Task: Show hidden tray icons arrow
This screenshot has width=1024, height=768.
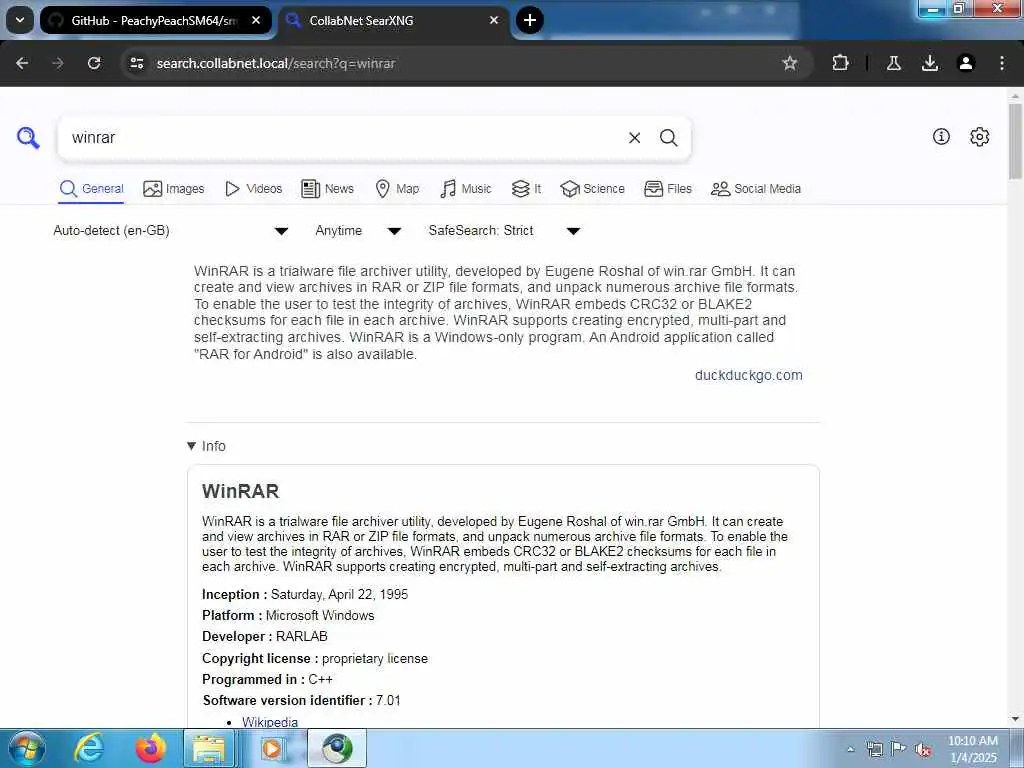Action: tap(850, 749)
